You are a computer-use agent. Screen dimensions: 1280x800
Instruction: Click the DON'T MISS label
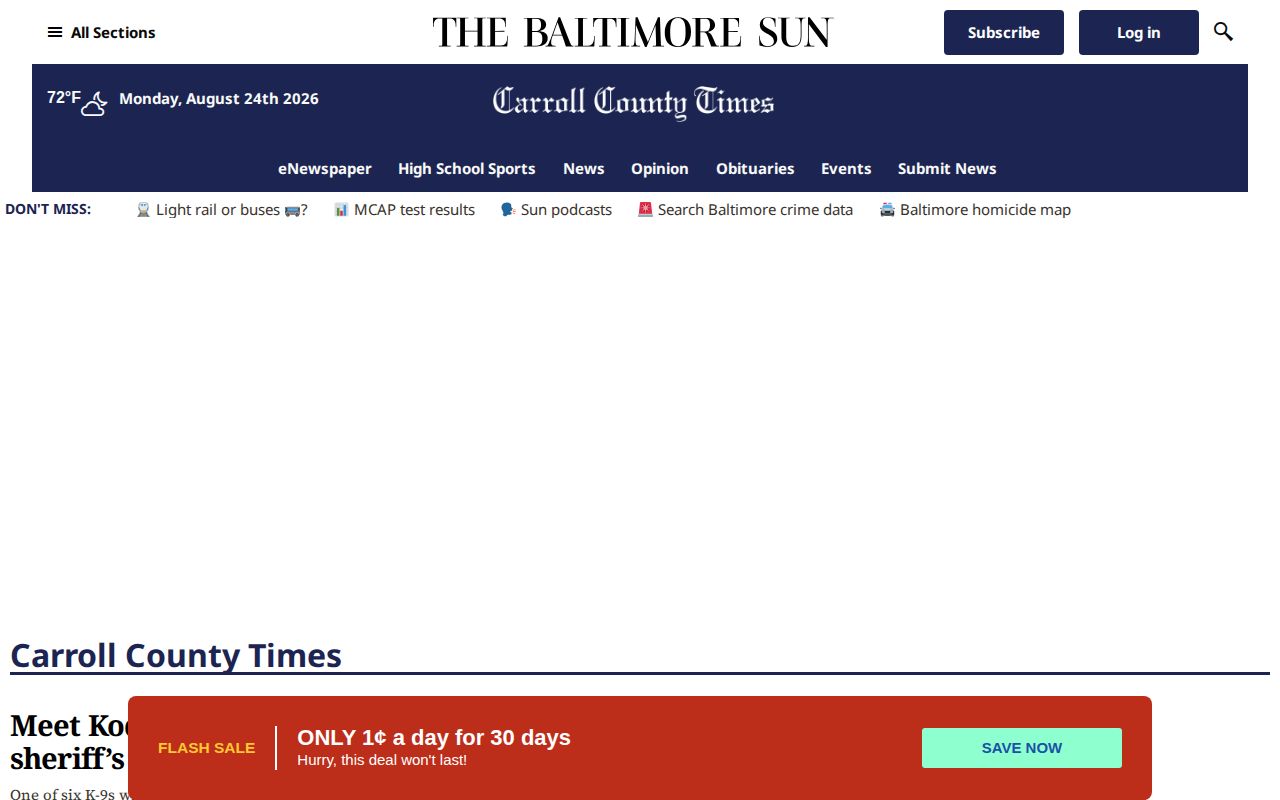tap(48, 209)
